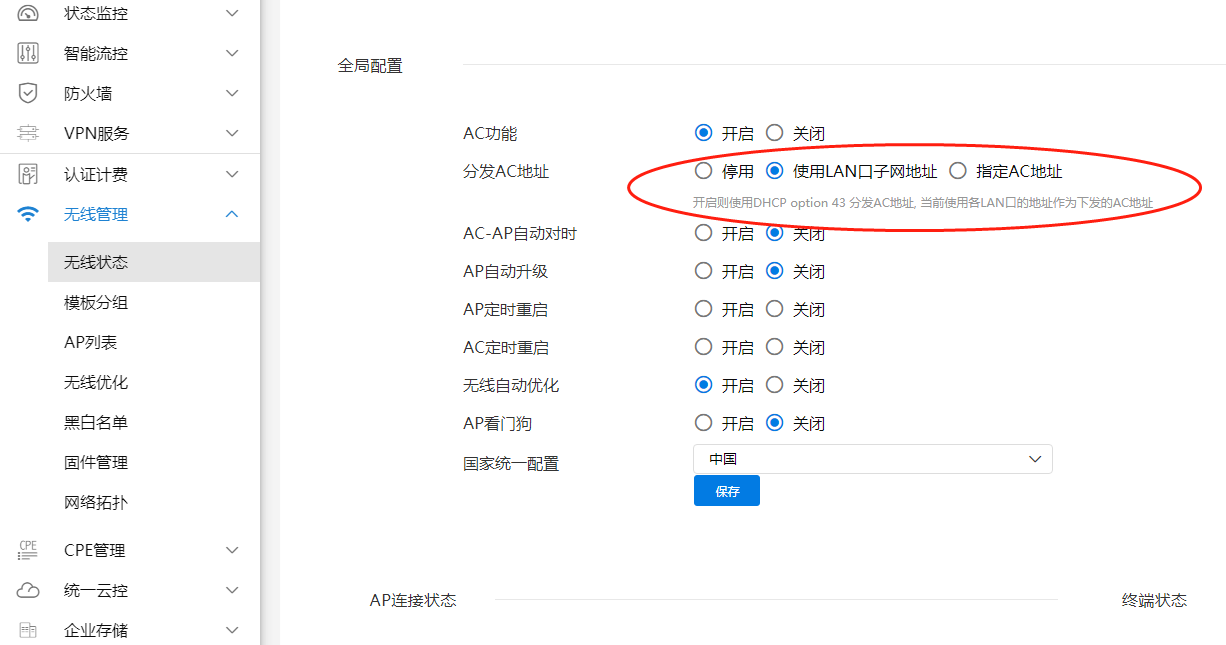Select 关闭 radio for AC功能

pyautogui.click(x=774, y=133)
